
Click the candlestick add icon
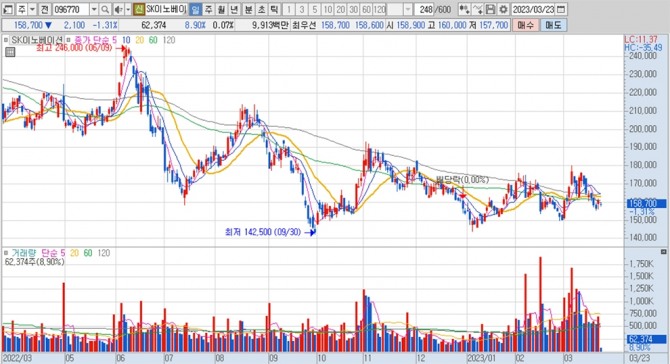(x=465, y=9)
